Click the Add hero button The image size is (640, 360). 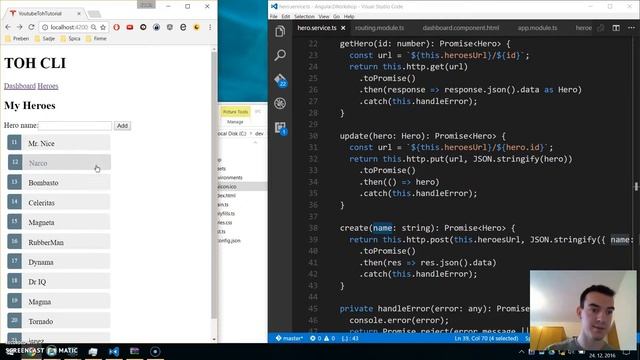[122, 126]
